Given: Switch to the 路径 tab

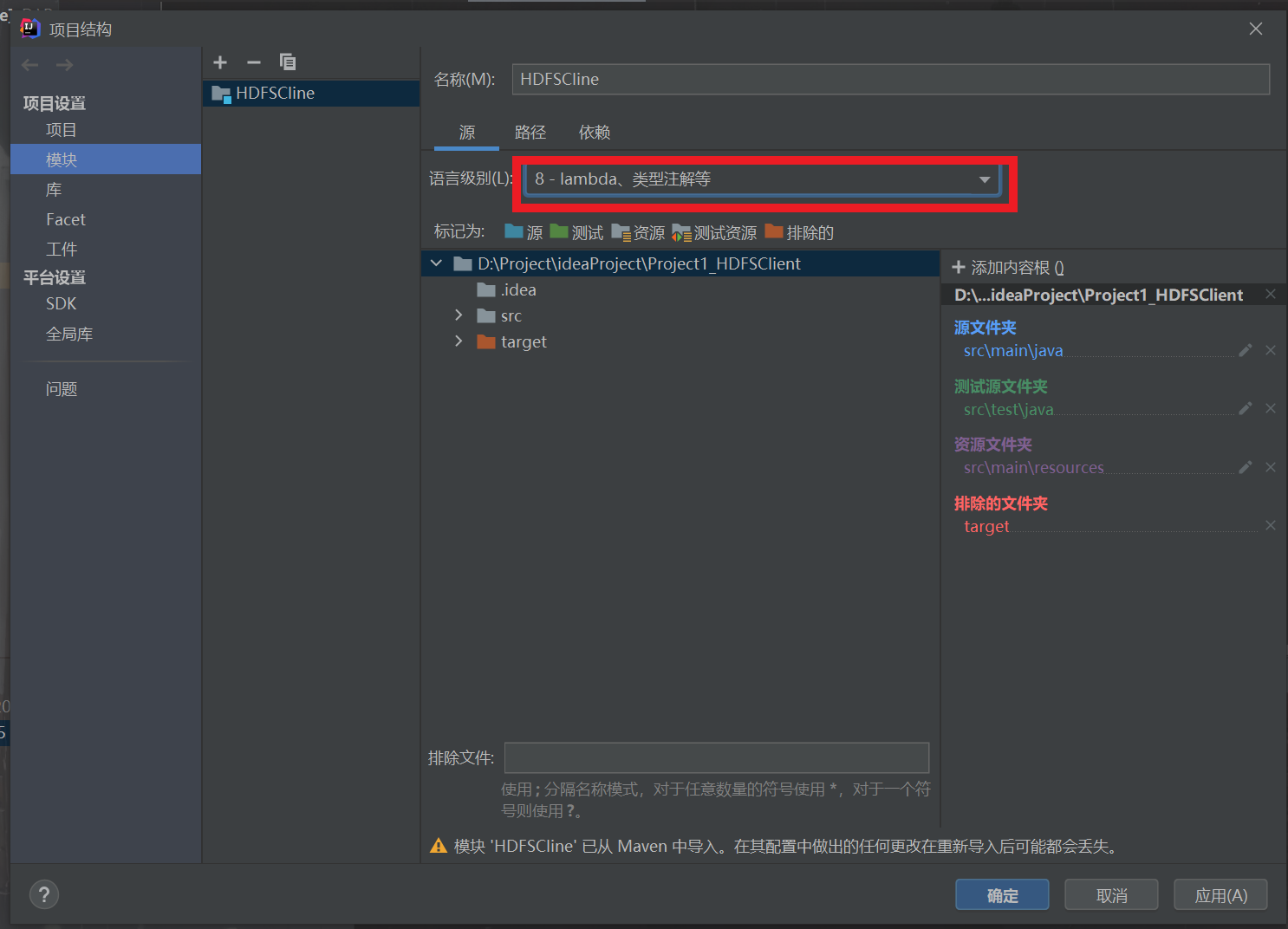Looking at the screenshot, I should [530, 133].
